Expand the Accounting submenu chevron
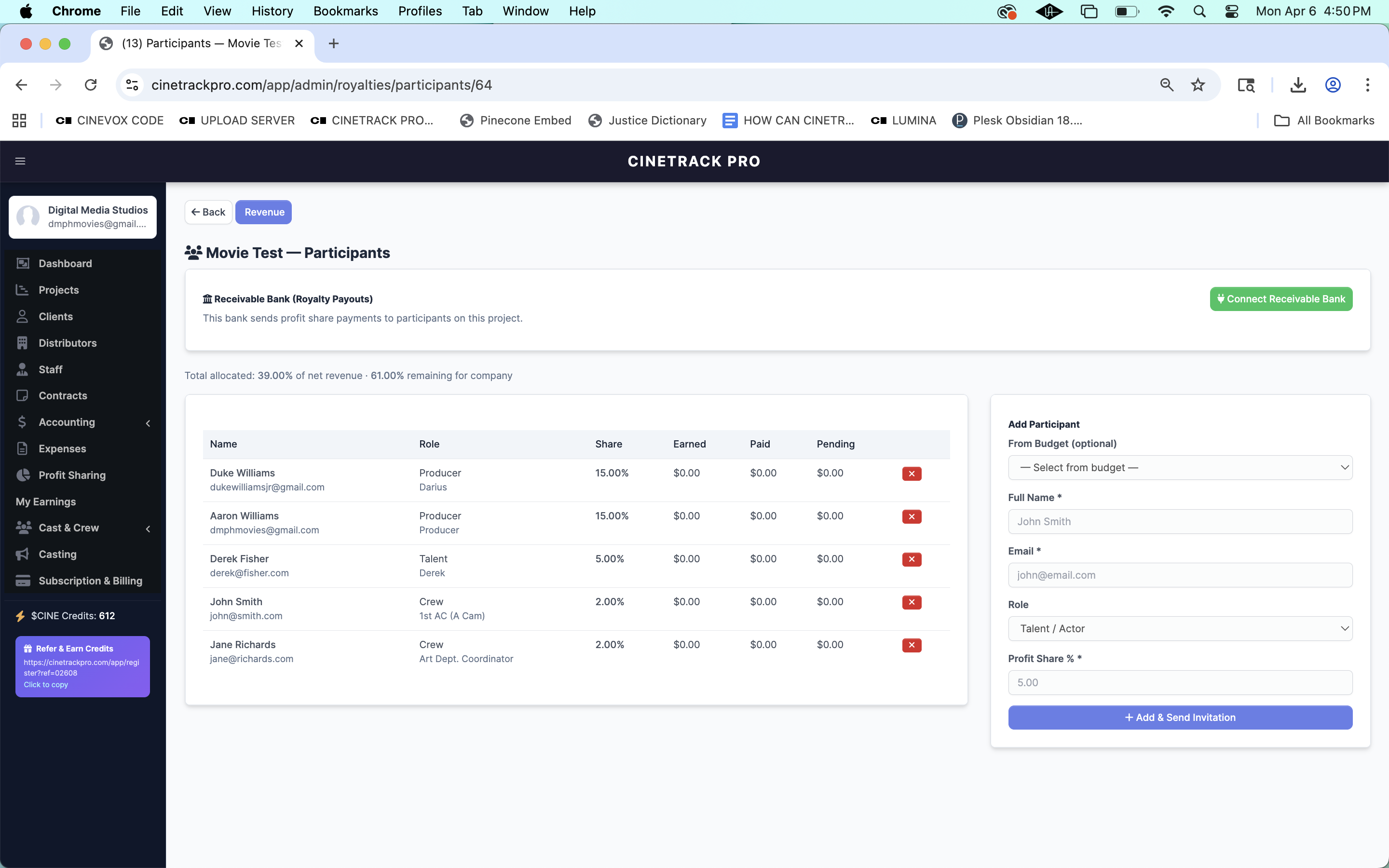The image size is (1389, 868). (148, 423)
